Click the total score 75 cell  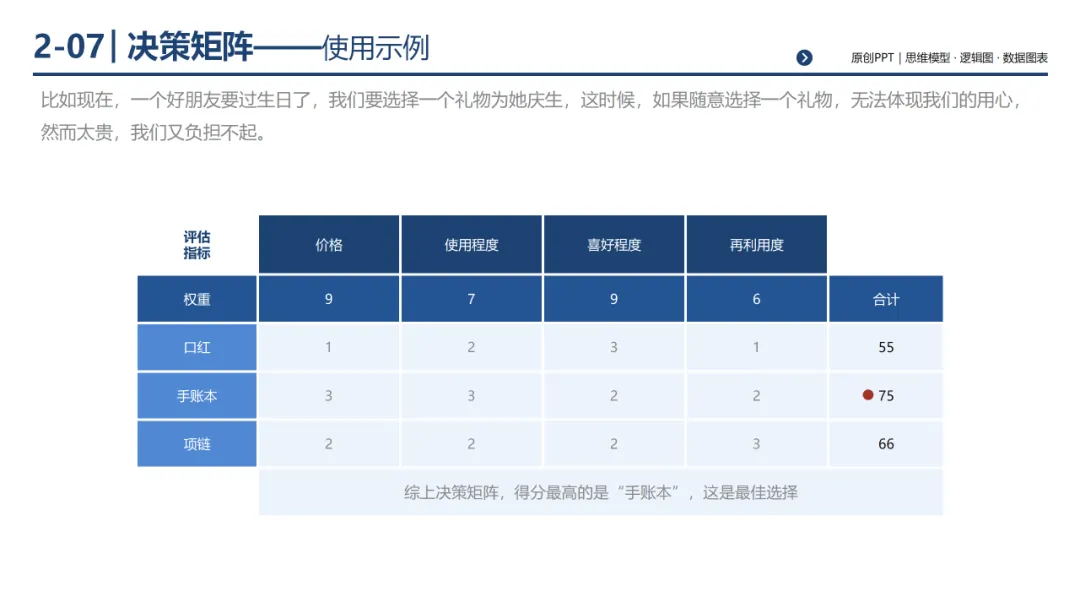[886, 395]
